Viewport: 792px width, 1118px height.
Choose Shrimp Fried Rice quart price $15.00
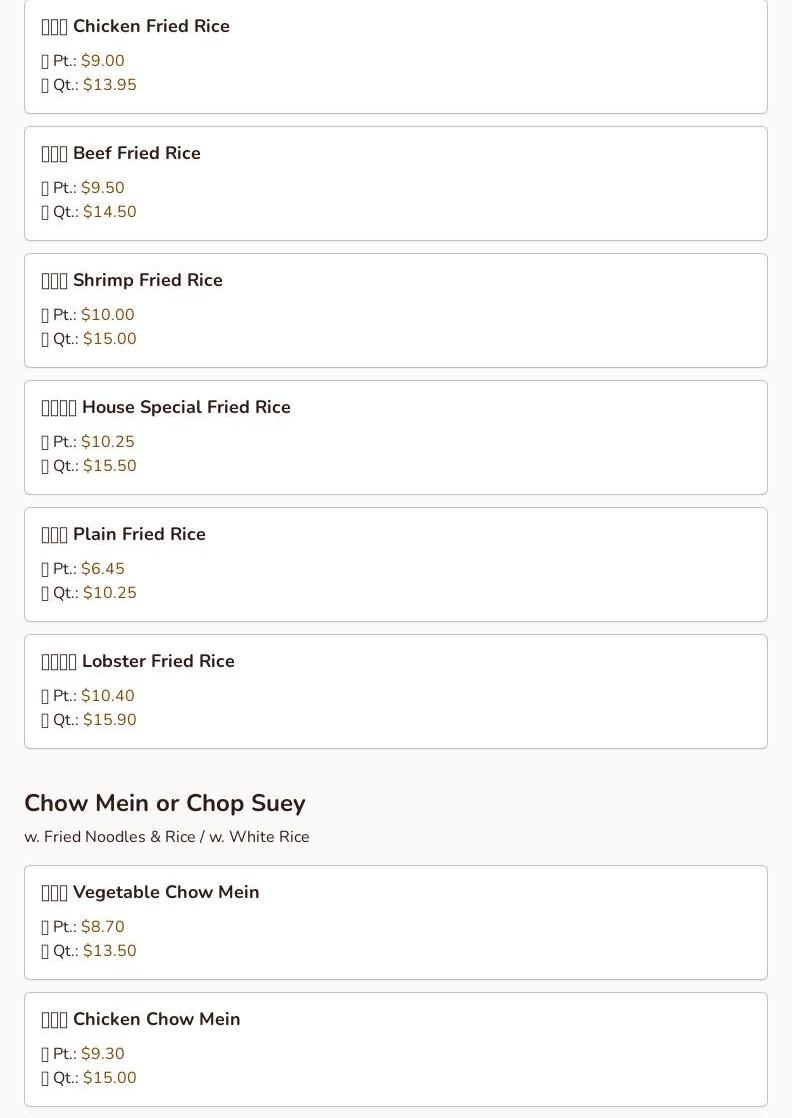point(110,339)
